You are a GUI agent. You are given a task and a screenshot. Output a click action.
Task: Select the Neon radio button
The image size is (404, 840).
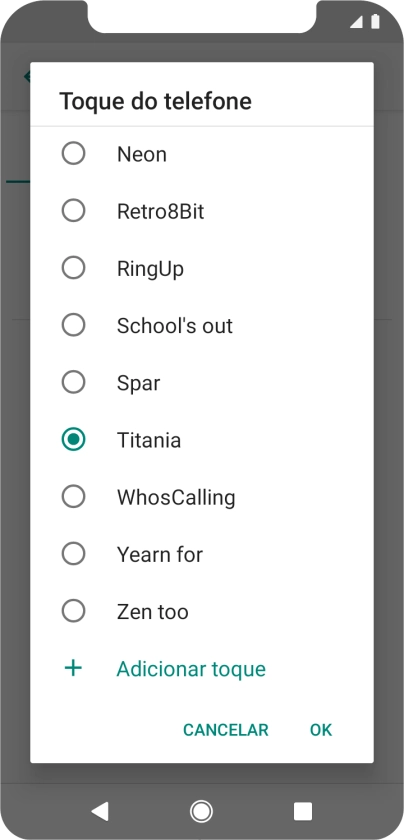(x=73, y=154)
